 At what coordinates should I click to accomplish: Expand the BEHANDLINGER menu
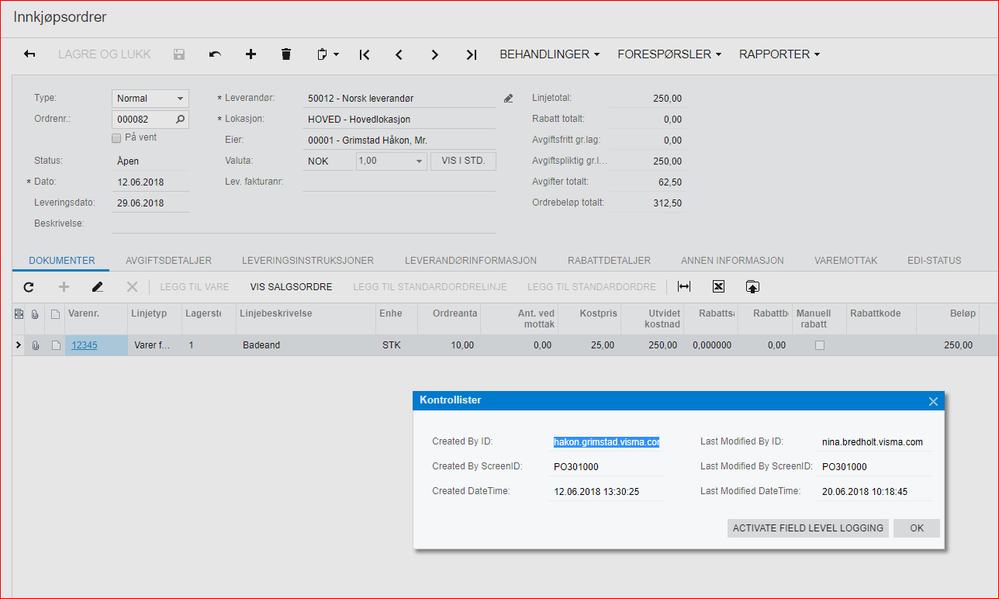pyautogui.click(x=549, y=55)
